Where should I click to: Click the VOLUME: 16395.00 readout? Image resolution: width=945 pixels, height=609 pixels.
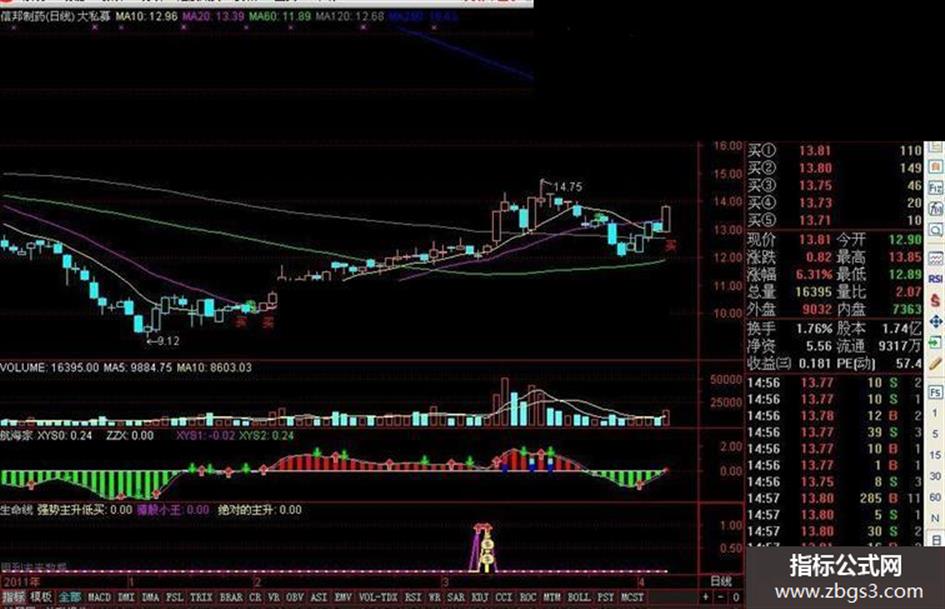[x=49, y=367]
